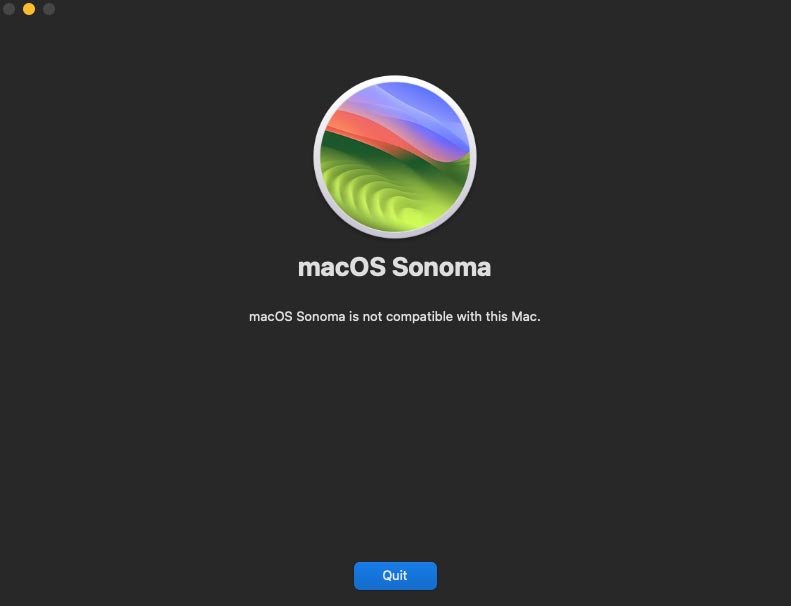Click the swirled light-green ridges in icon

(x=371, y=194)
